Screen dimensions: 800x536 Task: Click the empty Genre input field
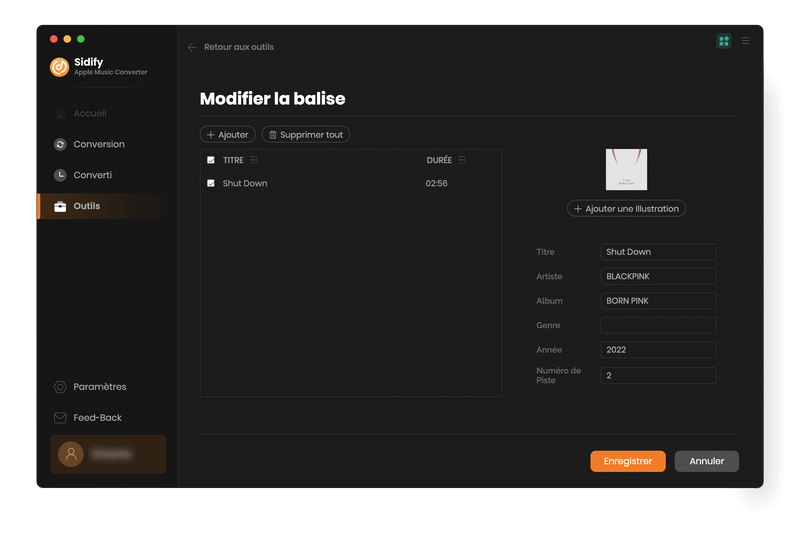658,326
